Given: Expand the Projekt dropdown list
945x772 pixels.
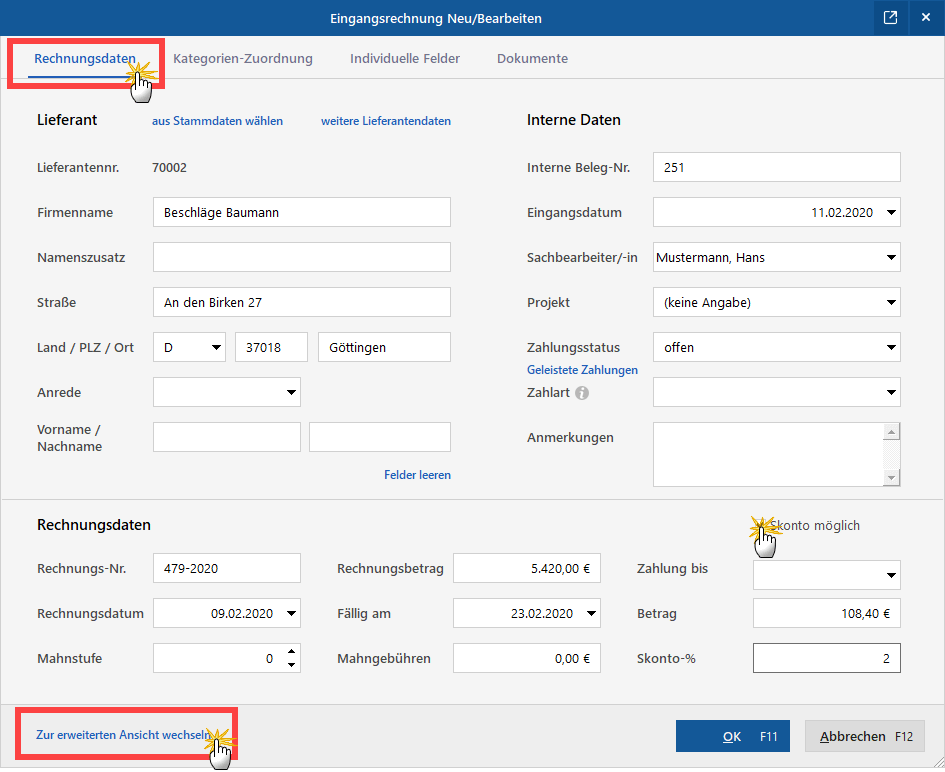Looking at the screenshot, I should point(891,302).
